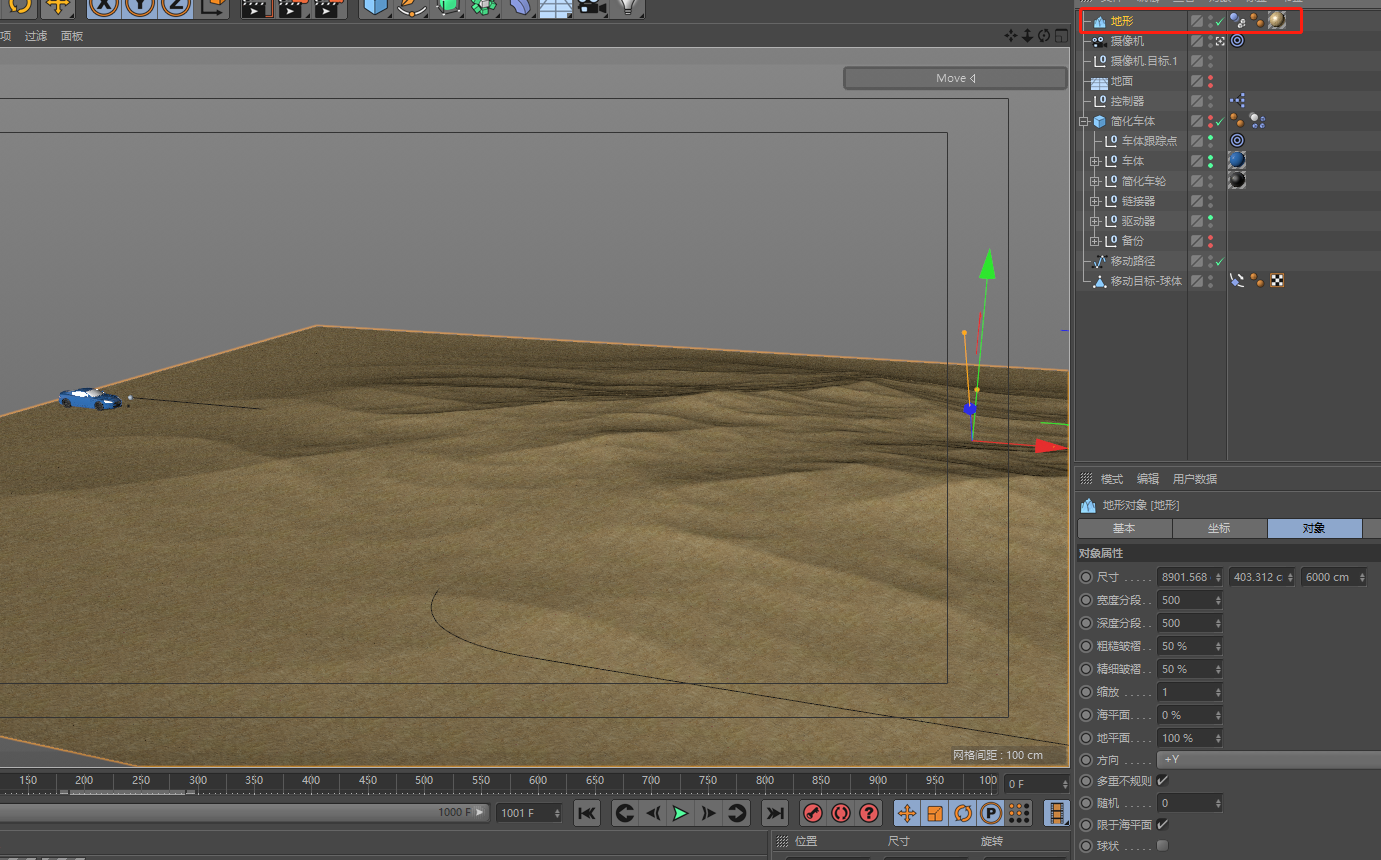Collapse the 简化车体 tree node

click(1082, 121)
